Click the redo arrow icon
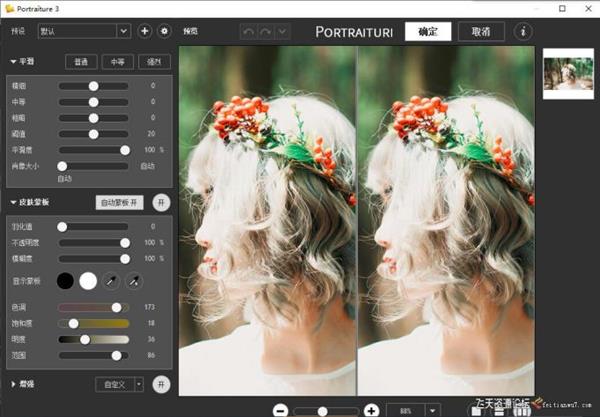 coord(267,32)
